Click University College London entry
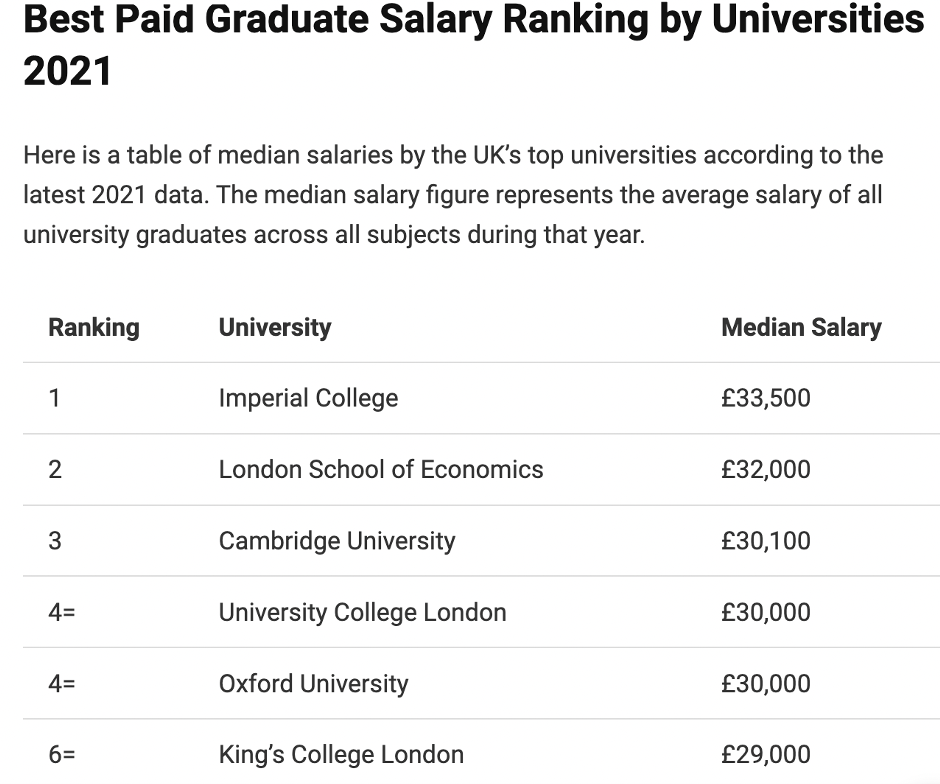The width and height of the screenshot is (940, 784). pyautogui.click(x=362, y=612)
